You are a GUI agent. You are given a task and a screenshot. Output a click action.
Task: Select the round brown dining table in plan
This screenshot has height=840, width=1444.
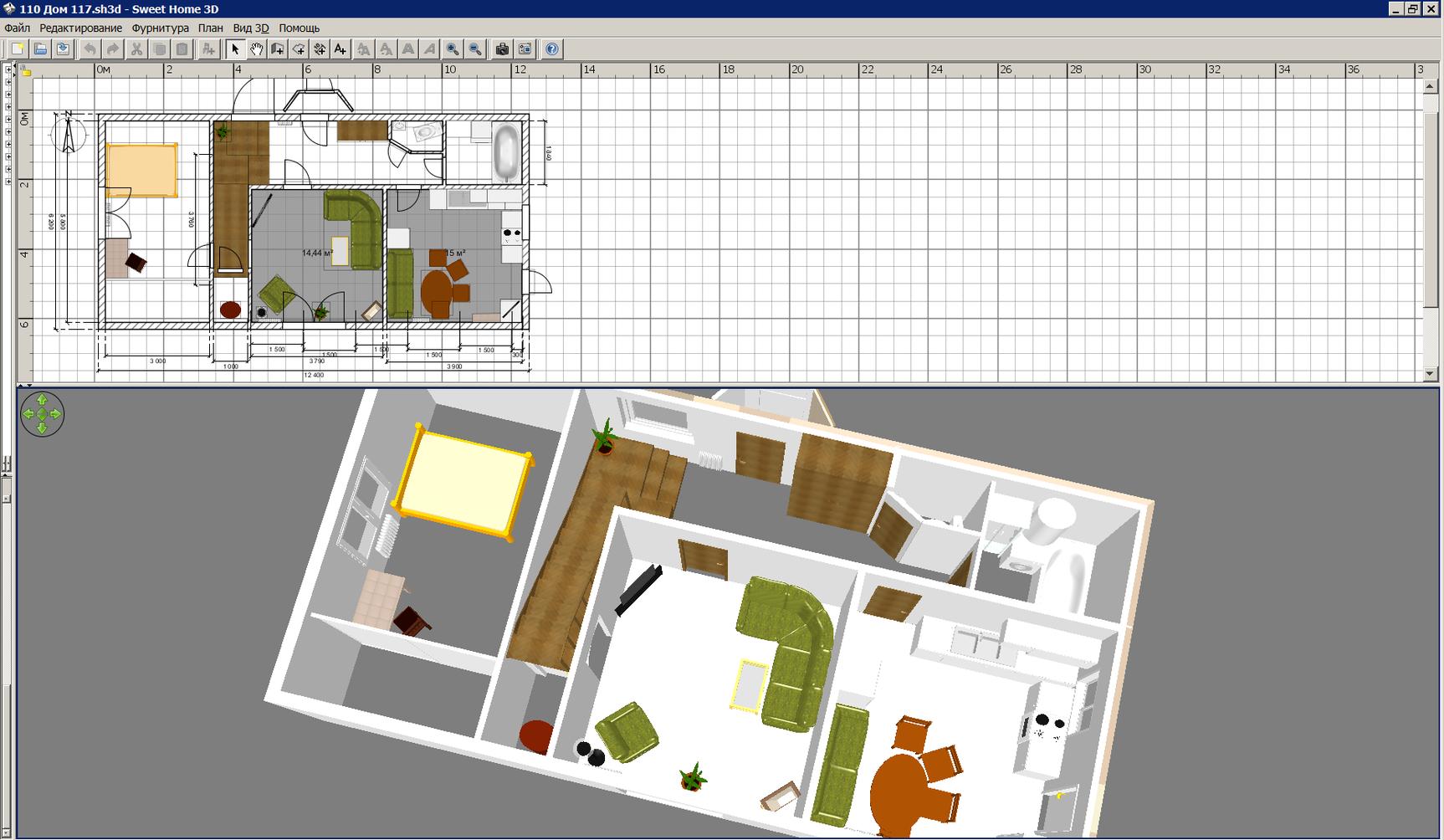(436, 292)
